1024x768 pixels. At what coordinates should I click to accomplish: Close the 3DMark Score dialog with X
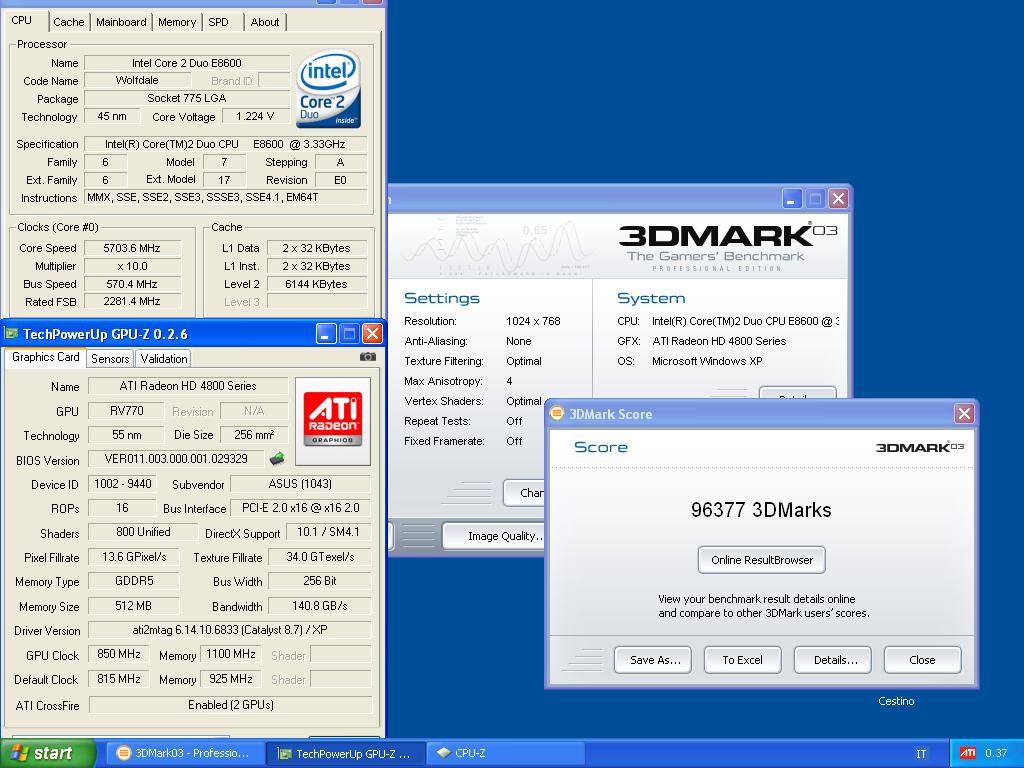964,413
